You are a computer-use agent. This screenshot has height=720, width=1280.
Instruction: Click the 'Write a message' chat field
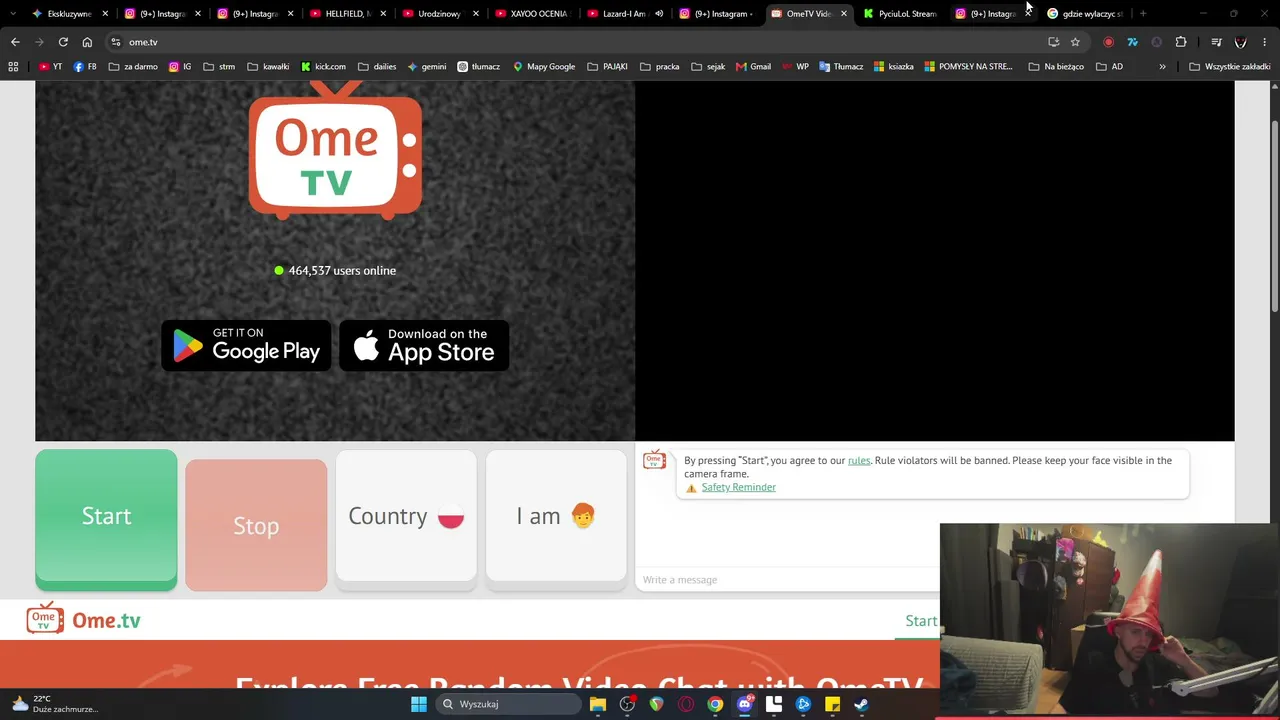pos(788,580)
